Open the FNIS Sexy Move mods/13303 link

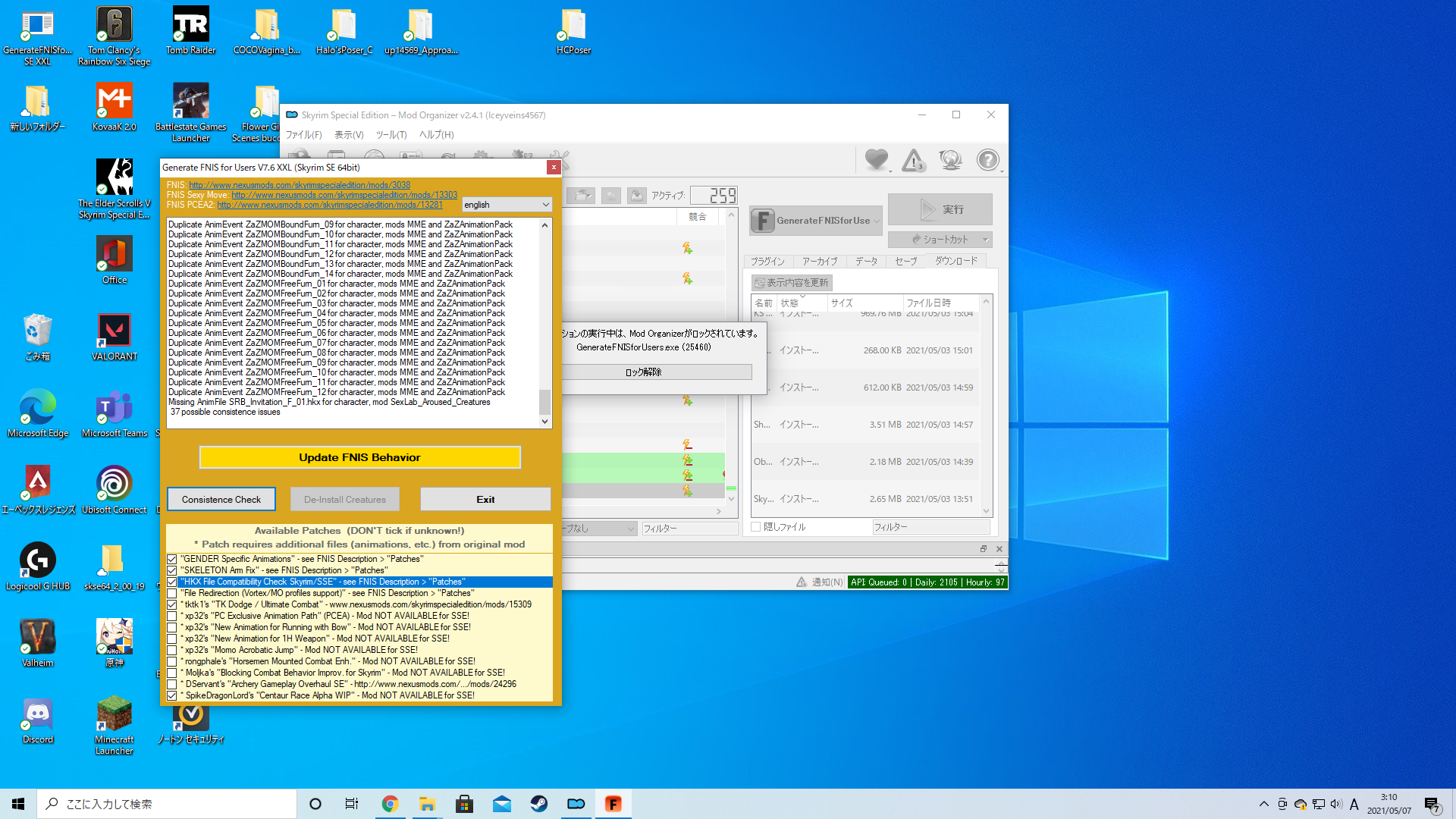point(344,195)
